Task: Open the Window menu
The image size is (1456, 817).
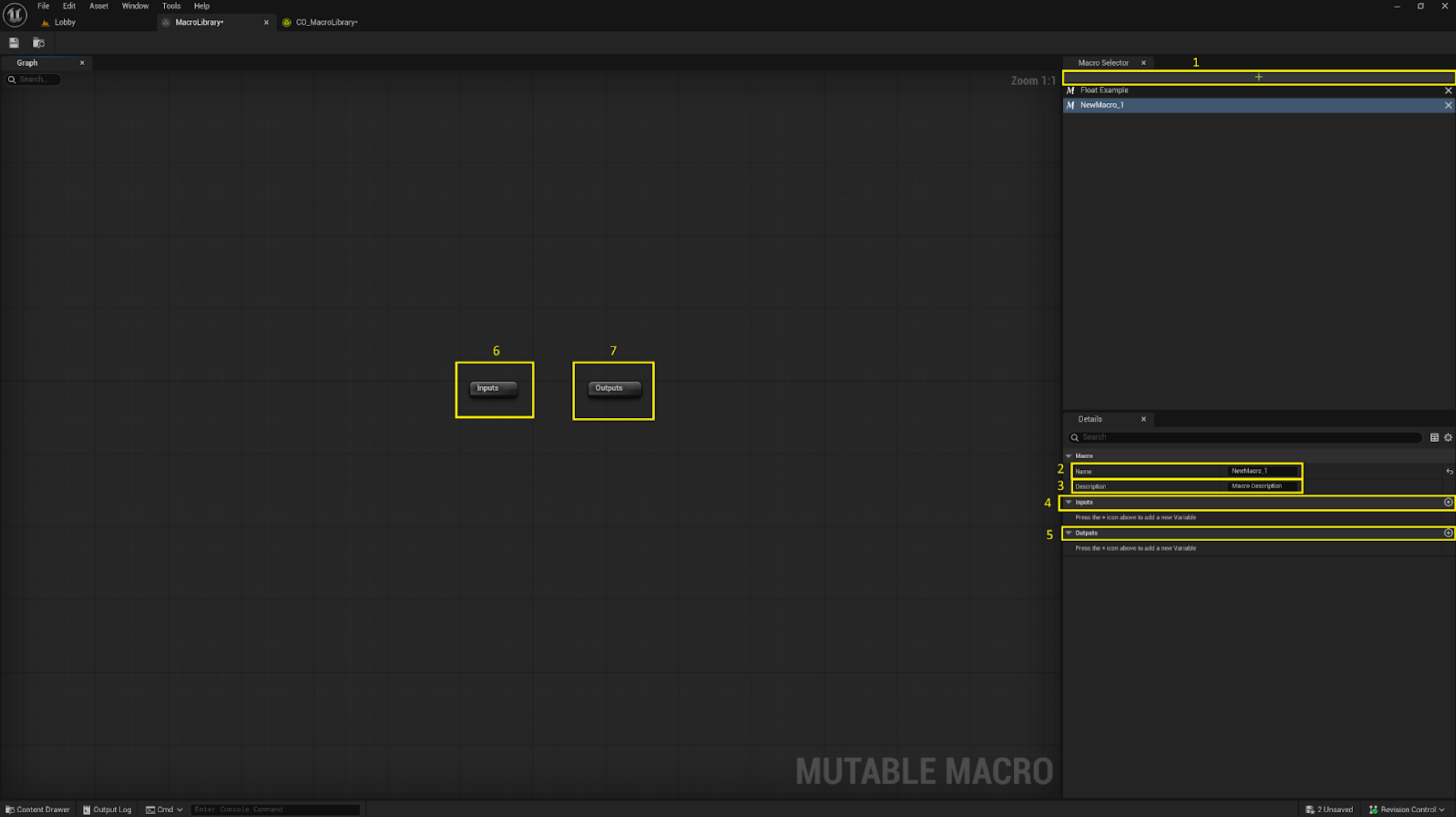Action: [x=135, y=6]
